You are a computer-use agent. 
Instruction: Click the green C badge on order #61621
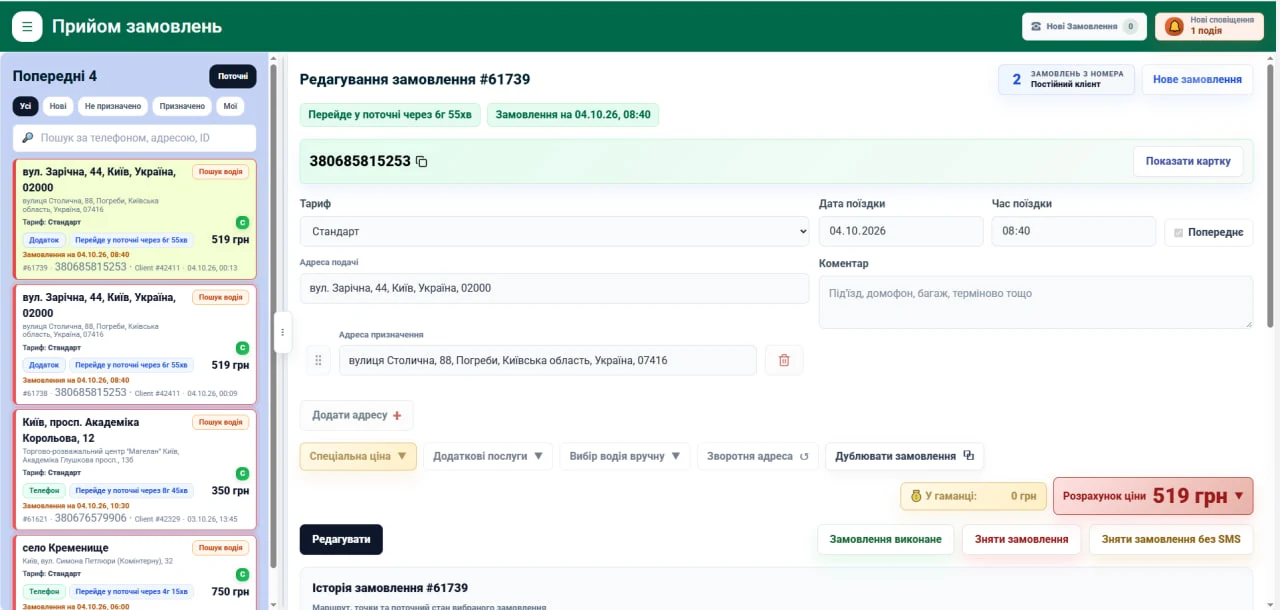[x=242, y=473]
